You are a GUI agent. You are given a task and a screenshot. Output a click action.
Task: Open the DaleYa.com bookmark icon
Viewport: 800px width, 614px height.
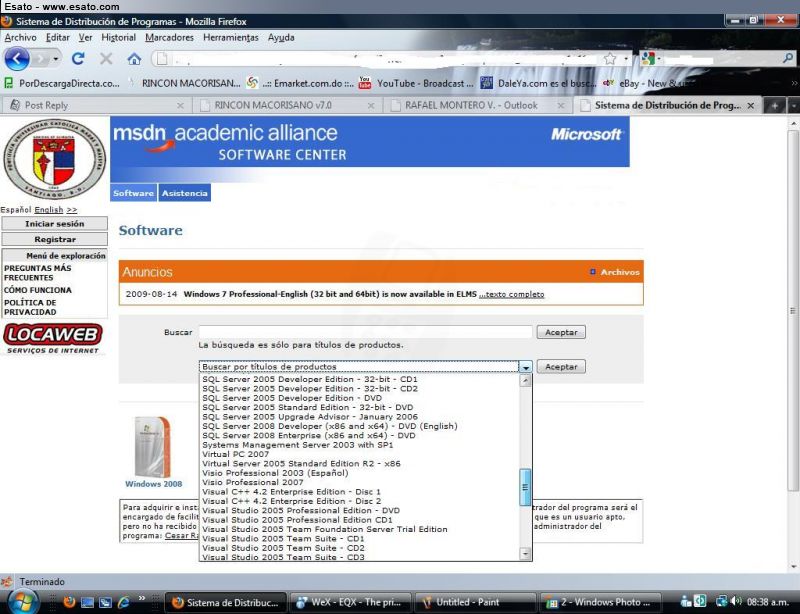(x=487, y=83)
